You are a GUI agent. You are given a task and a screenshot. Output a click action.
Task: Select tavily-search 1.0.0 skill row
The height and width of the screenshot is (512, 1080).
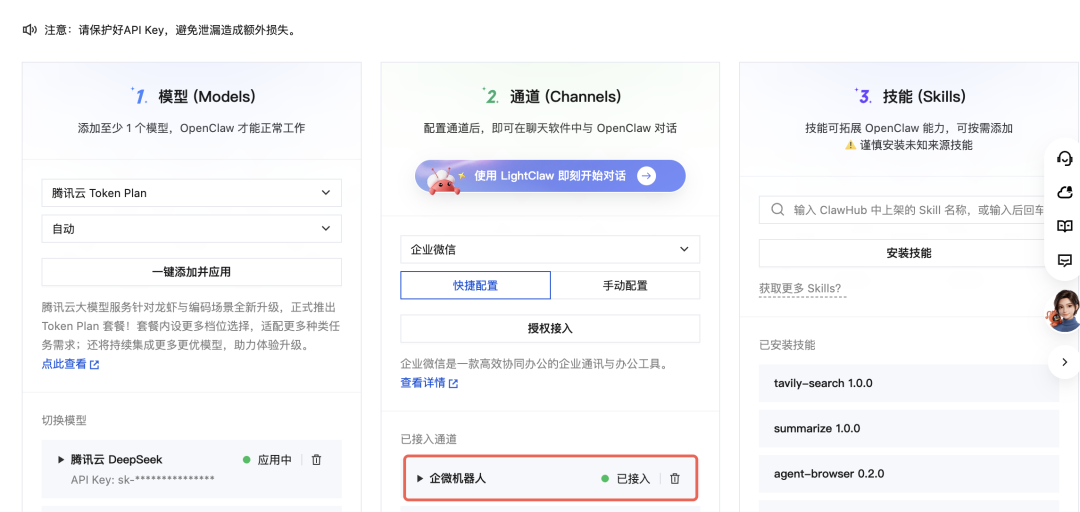click(908, 383)
